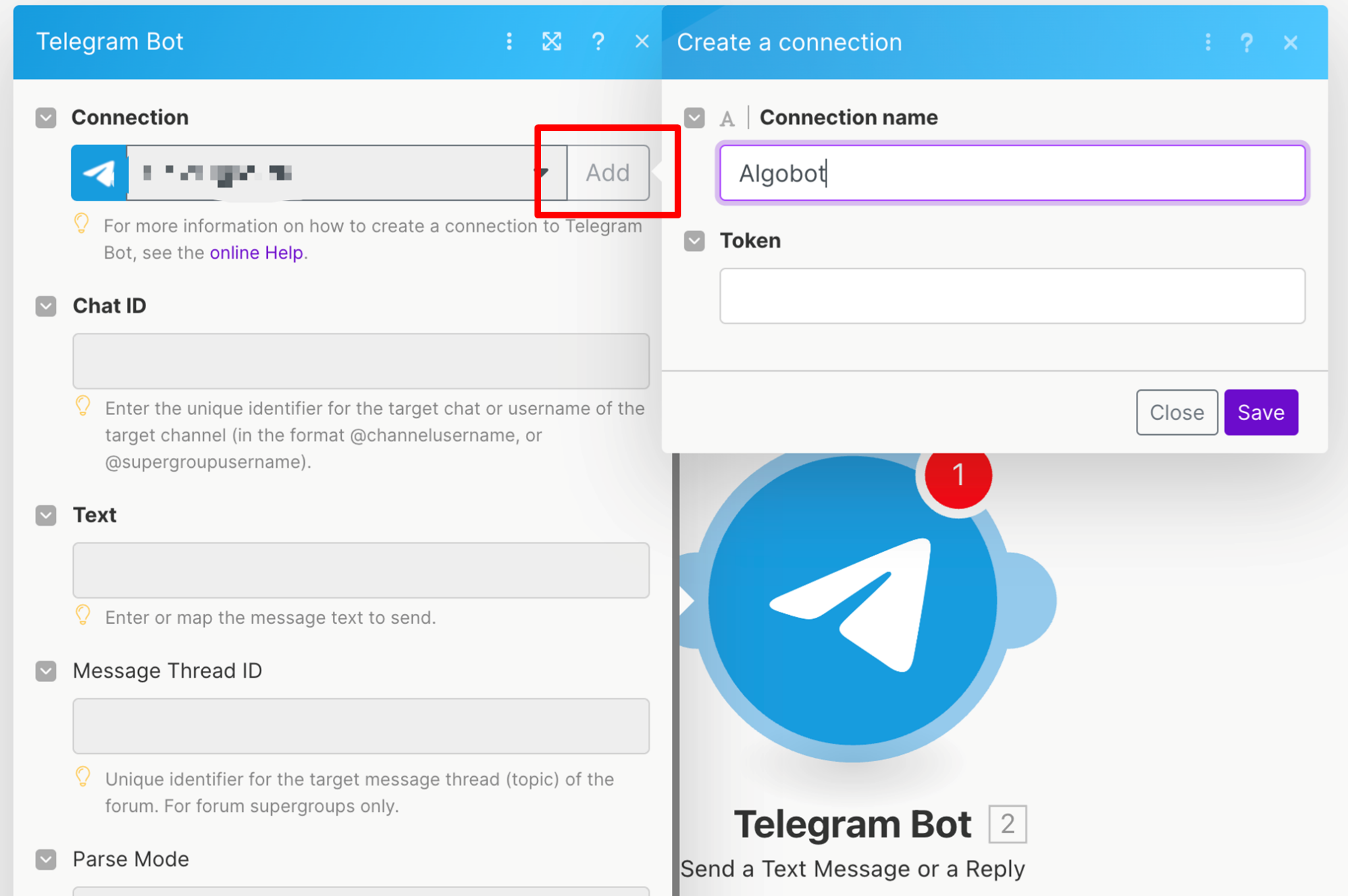Collapse the Token field section
Viewport: 1348px width, 896px height.
click(694, 241)
